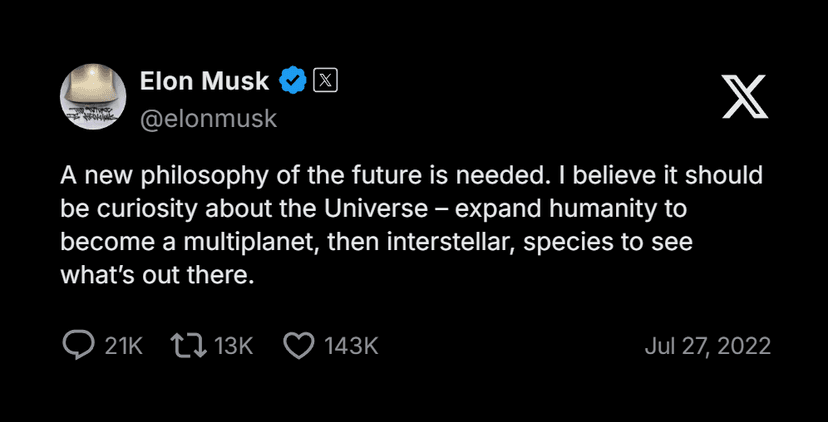Click the 13K retweets count
828x422 pixels.
pyautogui.click(x=234, y=346)
